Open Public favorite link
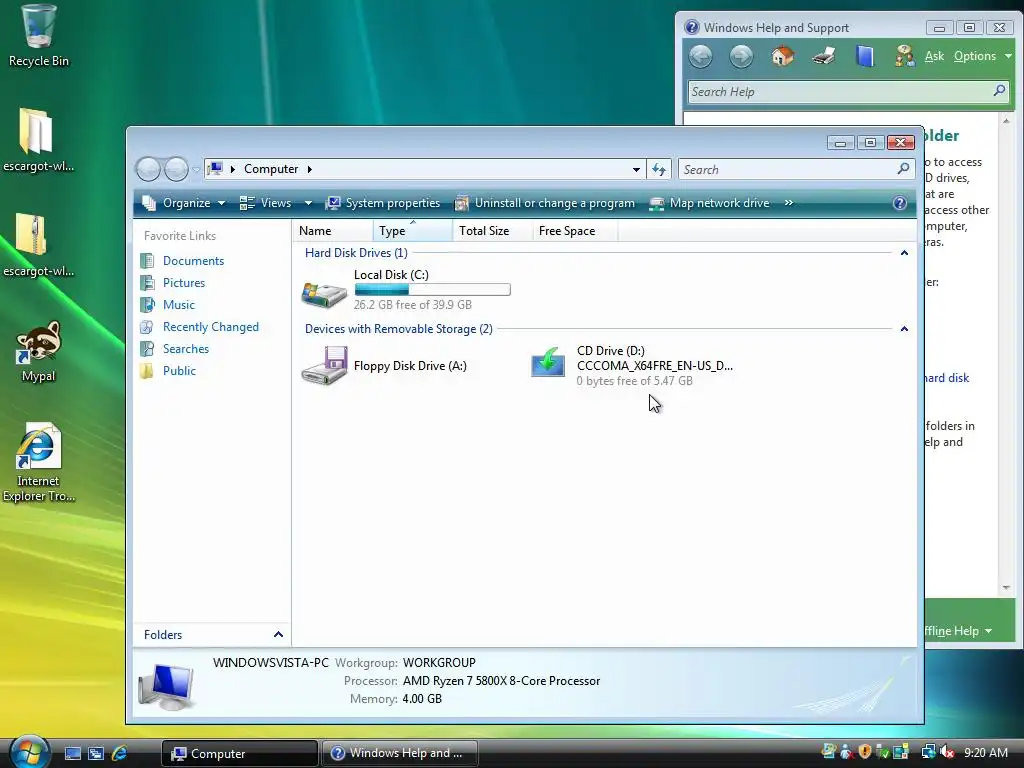Viewport: 1024px width, 768px height. [179, 371]
